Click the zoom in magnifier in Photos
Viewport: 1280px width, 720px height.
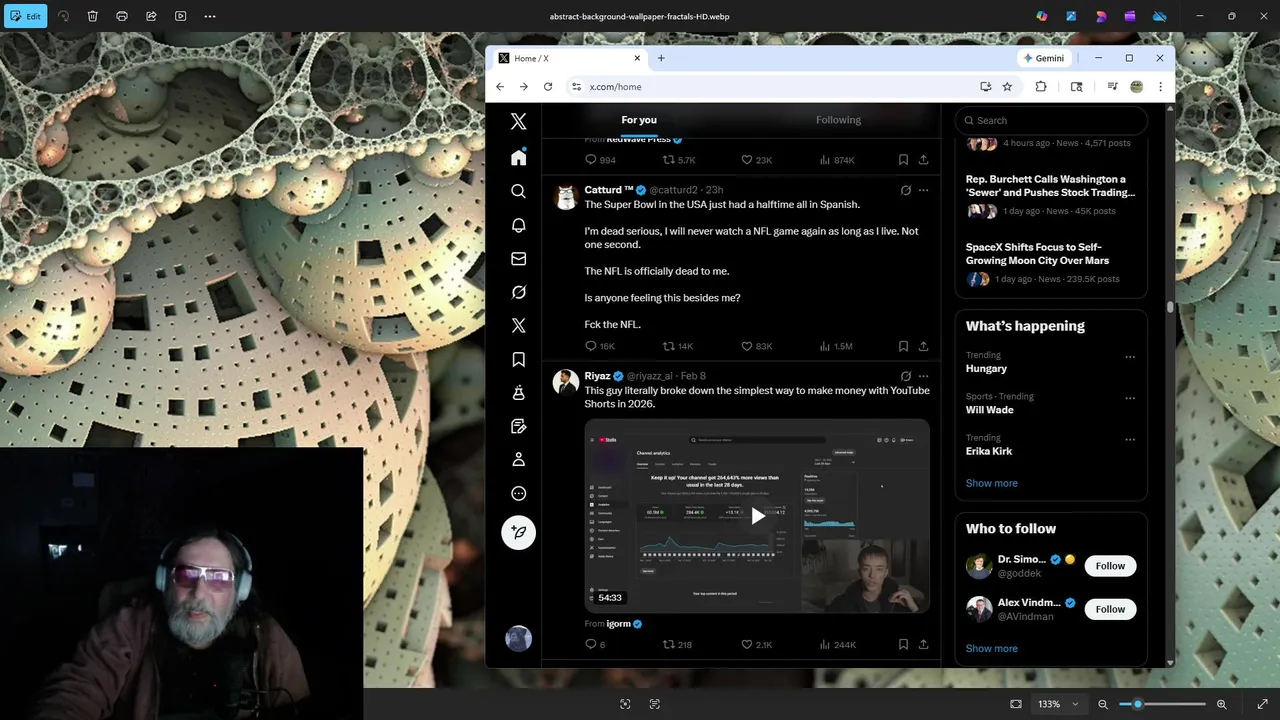(1222, 704)
